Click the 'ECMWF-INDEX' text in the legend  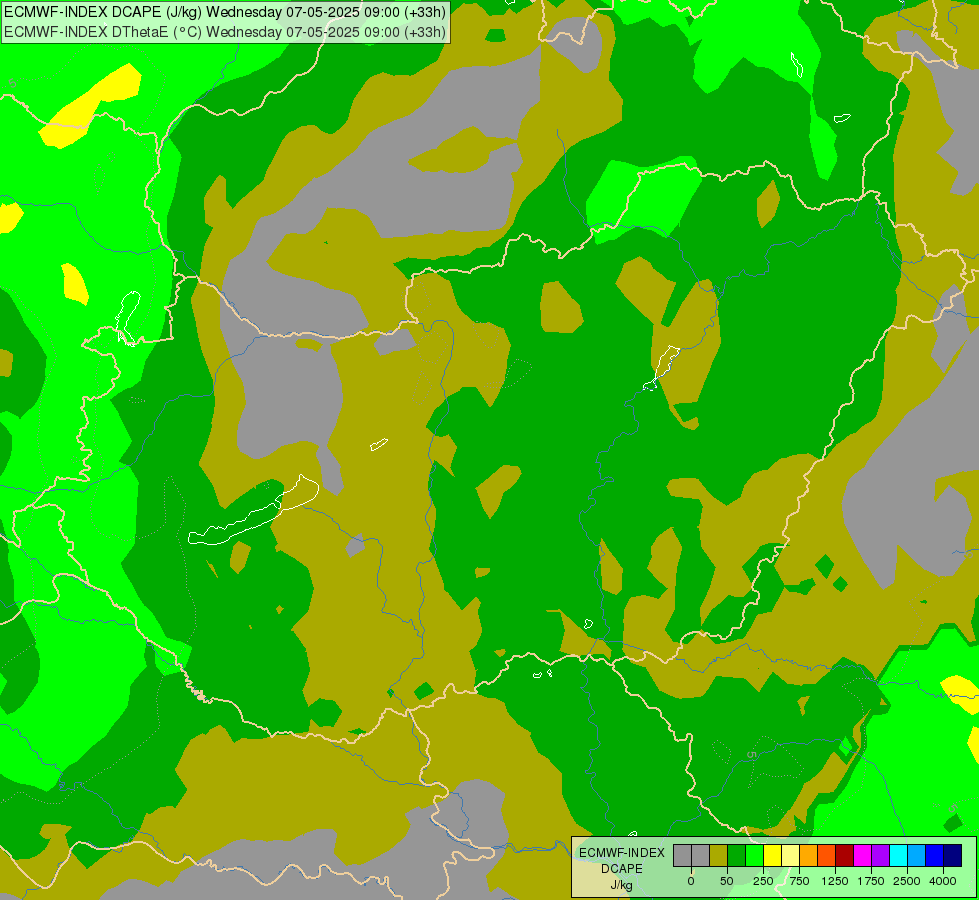(622, 853)
